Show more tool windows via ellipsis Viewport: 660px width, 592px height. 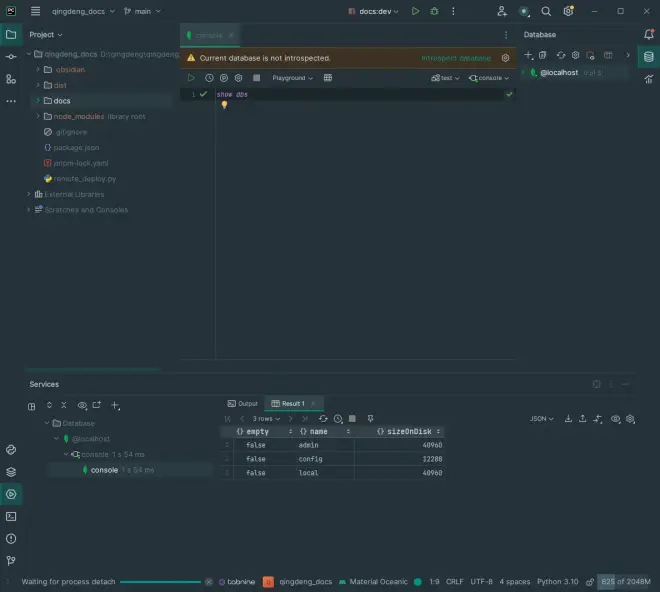tap(11, 101)
